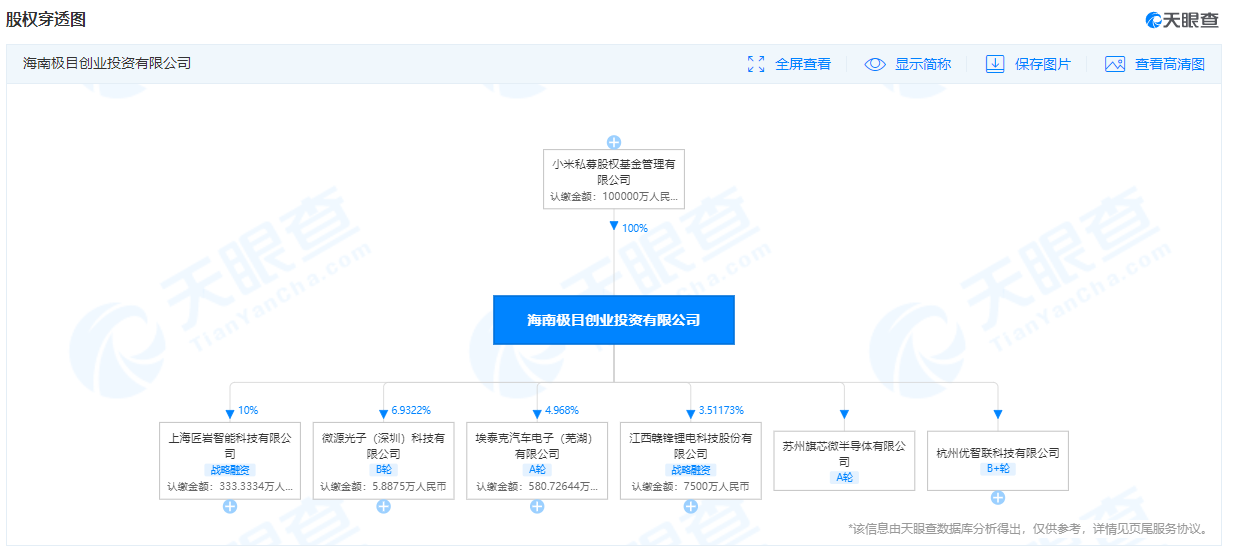Viewport: 1237px width, 556px height.
Task: Click the 保存图片 text button
Action: (x=1043, y=64)
